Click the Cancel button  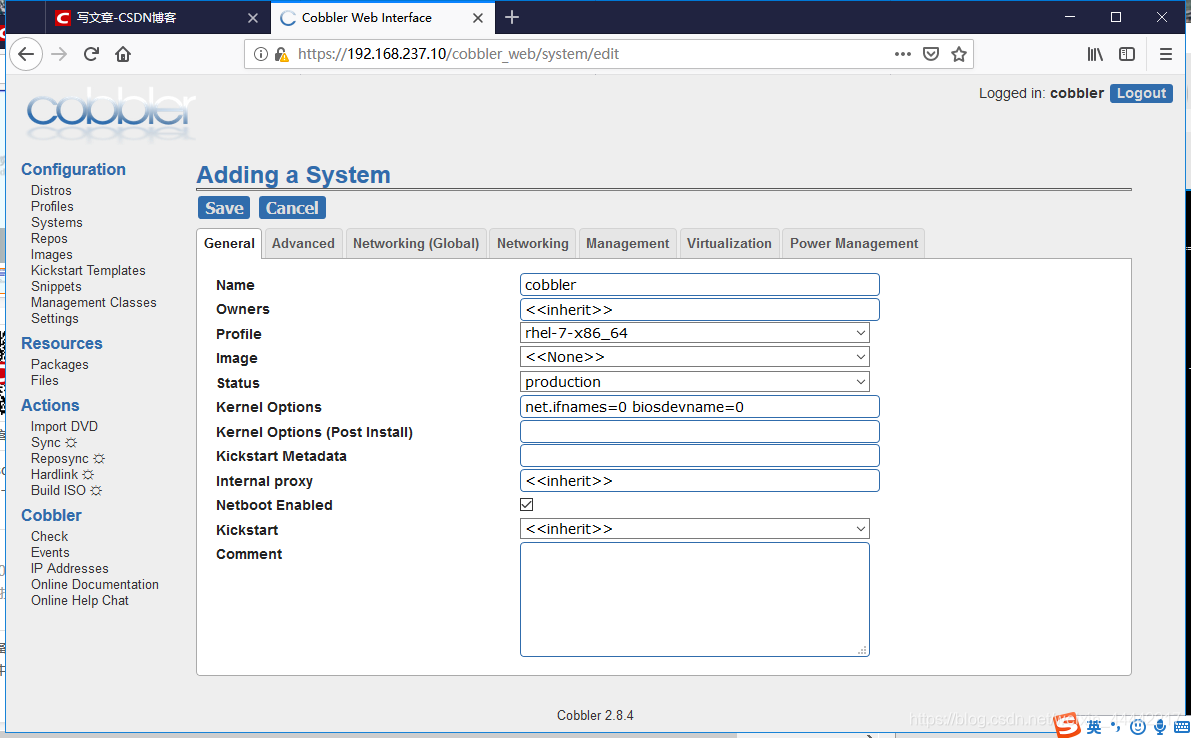pos(292,208)
